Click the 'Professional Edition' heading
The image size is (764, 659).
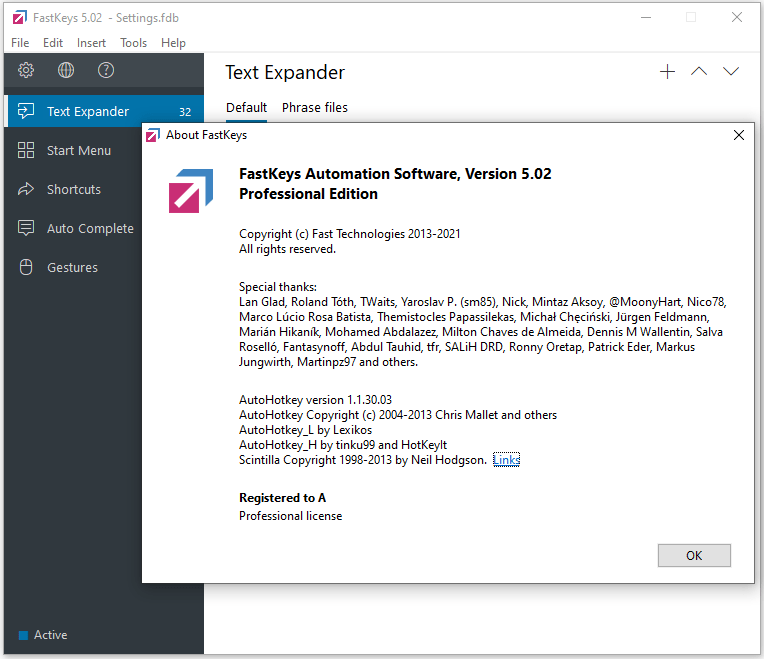coord(308,194)
